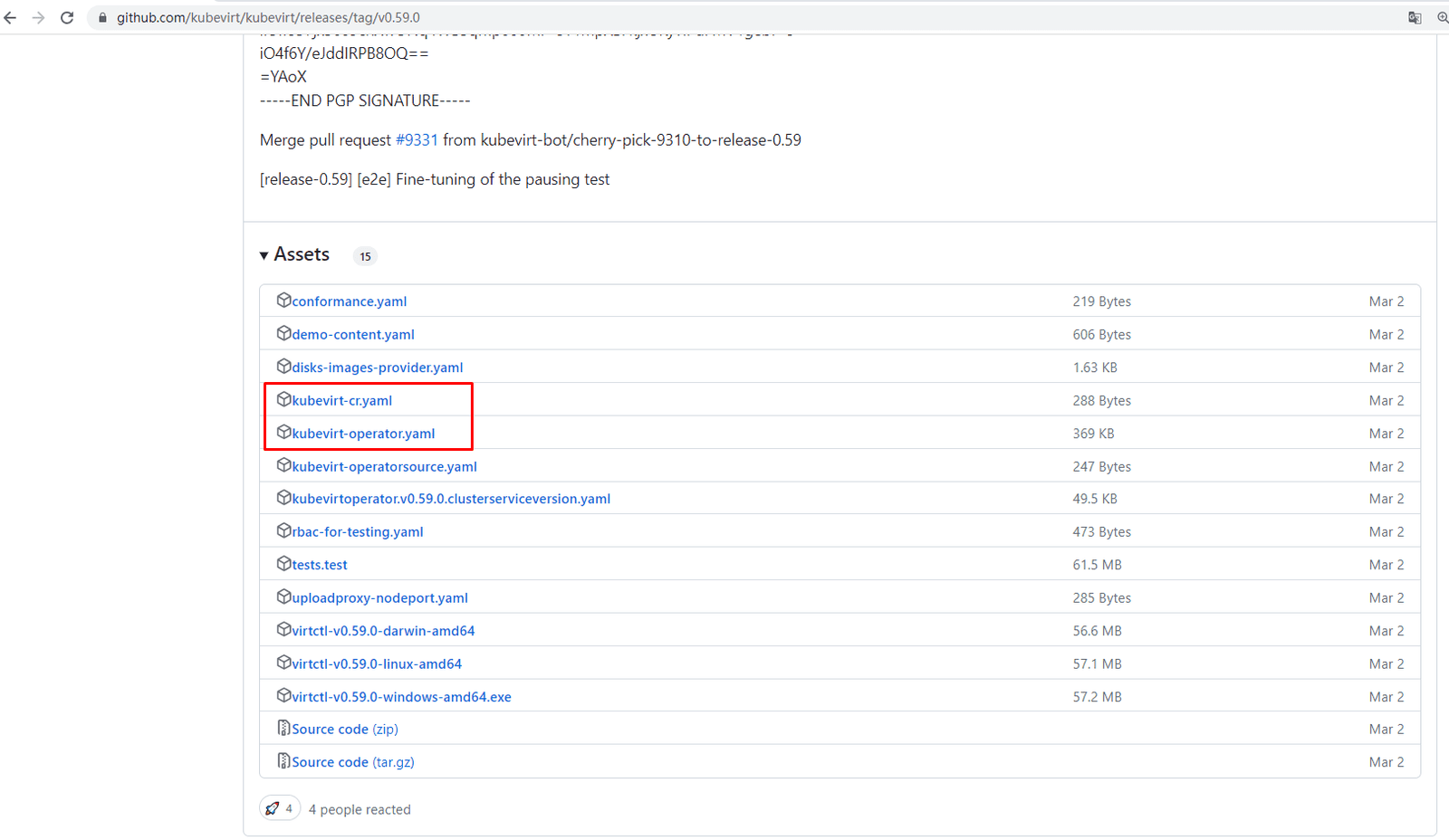Image resolution: width=1449 pixels, height=840 pixels.
Task: Click the package icon beside kubevirt-operatorsource.yaml
Action: (283, 464)
